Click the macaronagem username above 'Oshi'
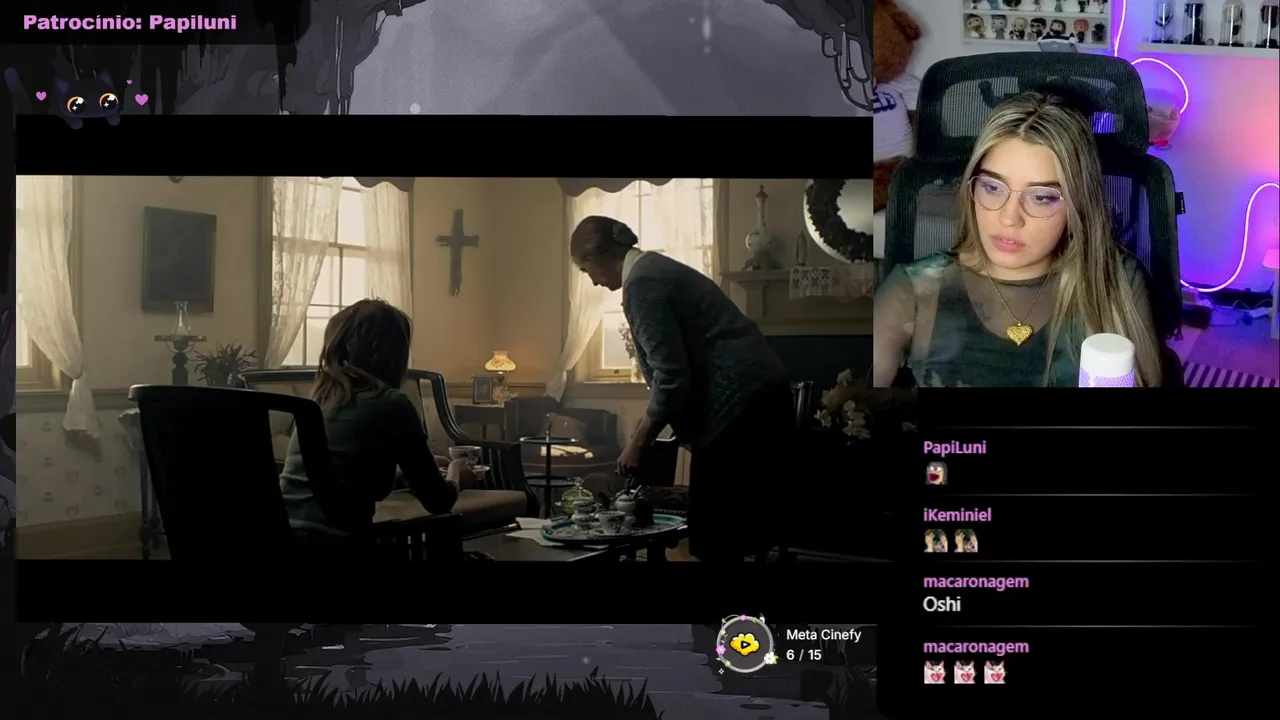1280x720 pixels. click(975, 581)
